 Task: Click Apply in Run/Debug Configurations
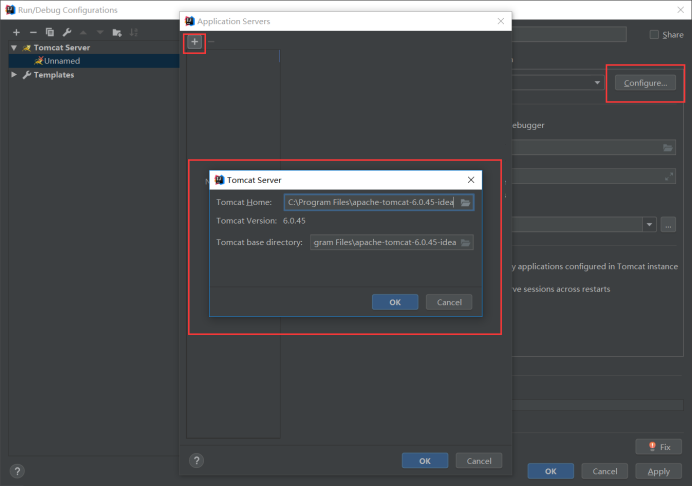[x=659, y=472]
